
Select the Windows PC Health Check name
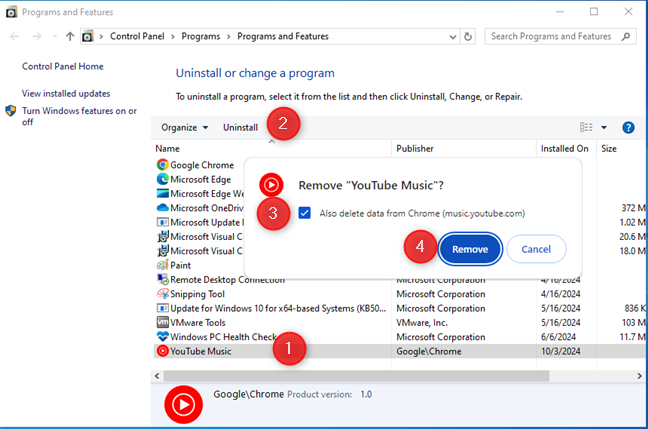coord(224,336)
